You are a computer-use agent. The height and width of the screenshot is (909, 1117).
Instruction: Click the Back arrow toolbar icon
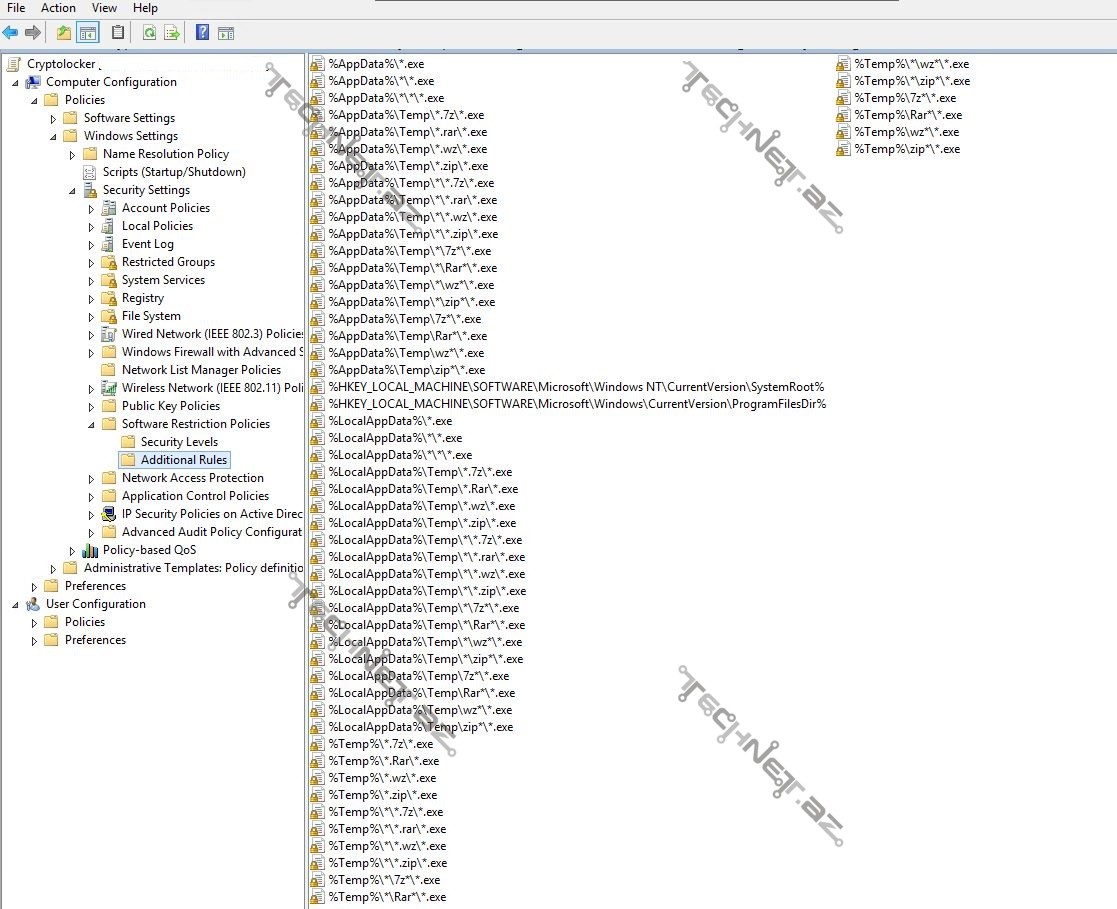tap(10, 33)
